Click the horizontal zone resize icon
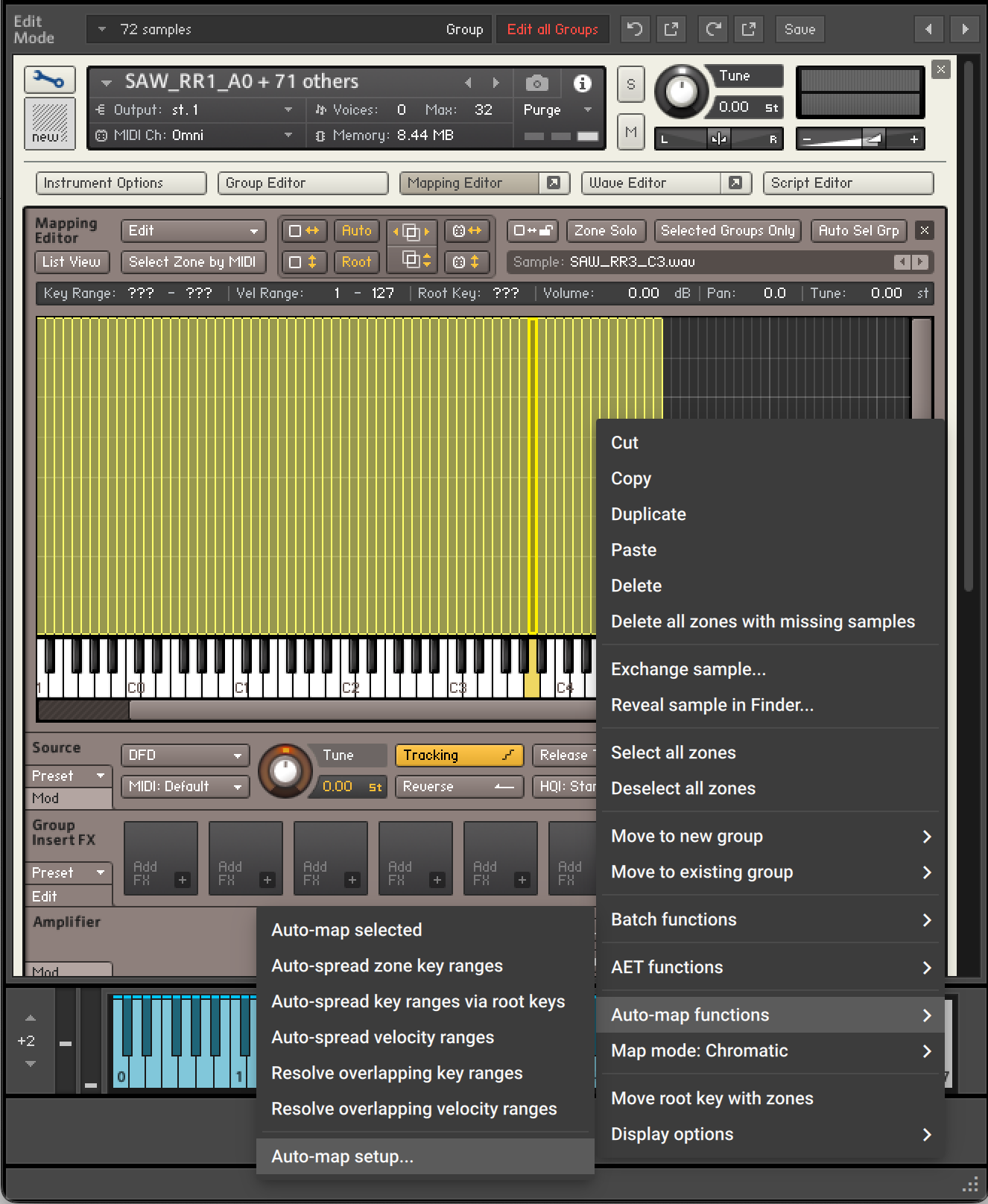This screenshot has width=988, height=1204. click(303, 231)
